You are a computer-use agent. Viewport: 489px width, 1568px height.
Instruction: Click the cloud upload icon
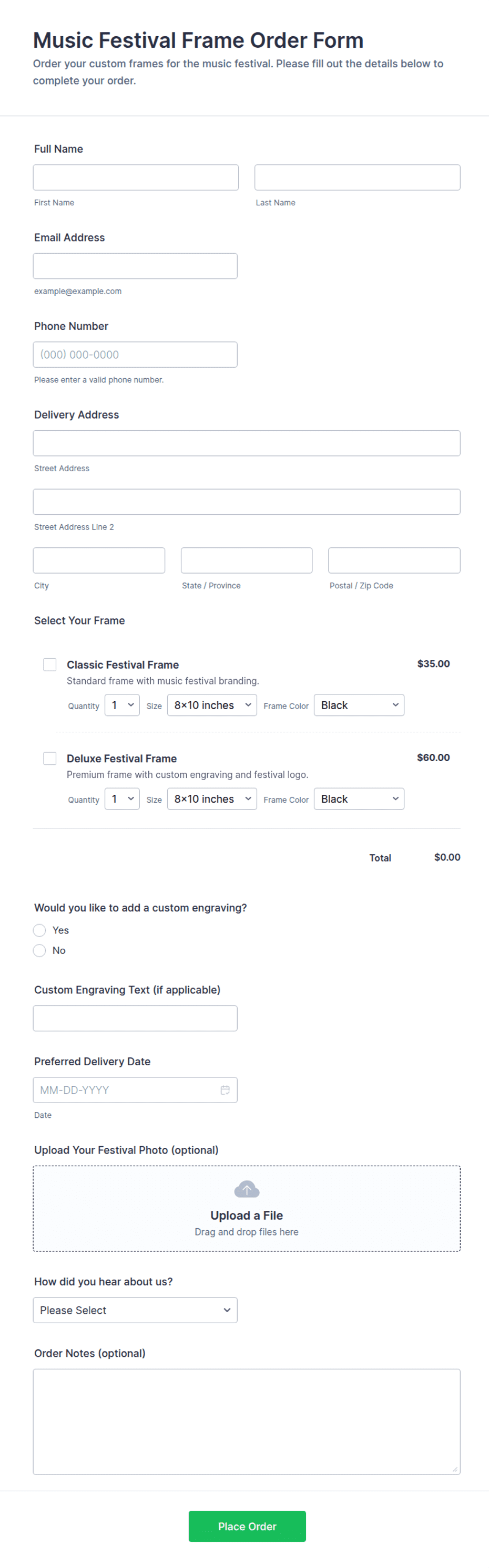(247, 1189)
